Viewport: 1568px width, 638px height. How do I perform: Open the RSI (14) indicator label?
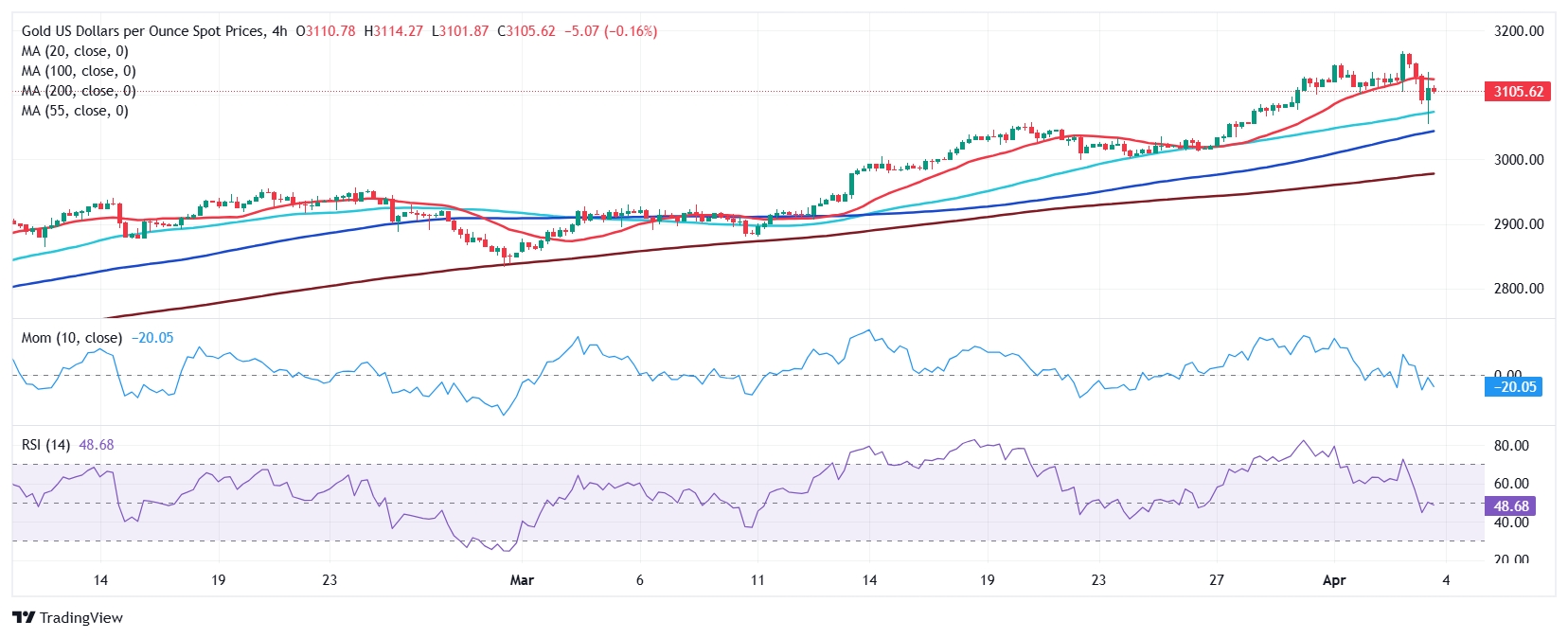coord(45,445)
